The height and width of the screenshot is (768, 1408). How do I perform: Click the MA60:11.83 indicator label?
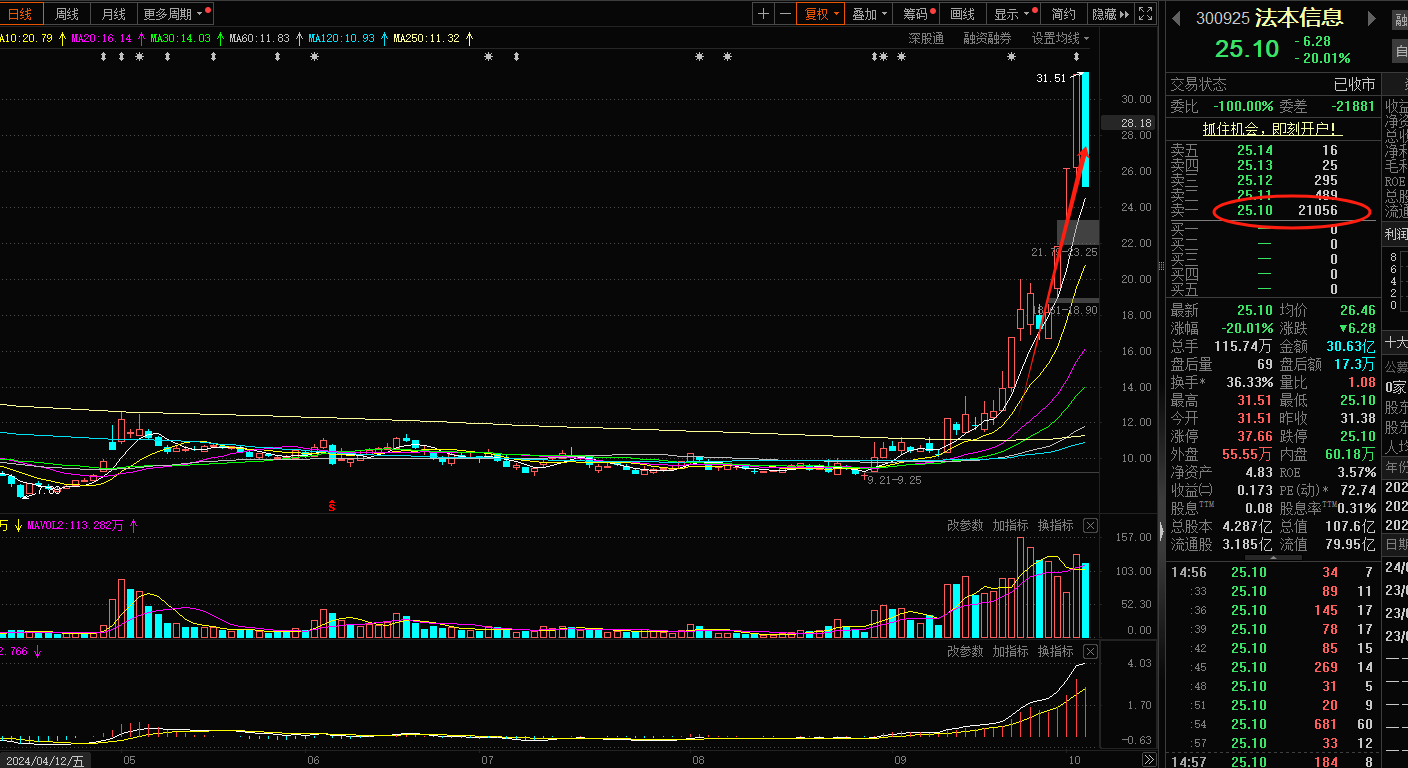pos(260,38)
